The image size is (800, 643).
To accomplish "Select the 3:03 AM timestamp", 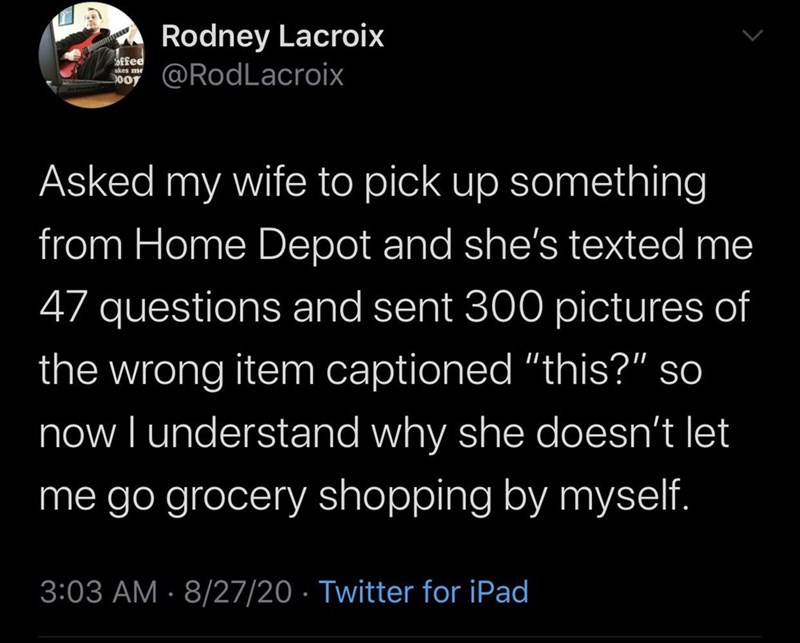I will tap(98, 592).
